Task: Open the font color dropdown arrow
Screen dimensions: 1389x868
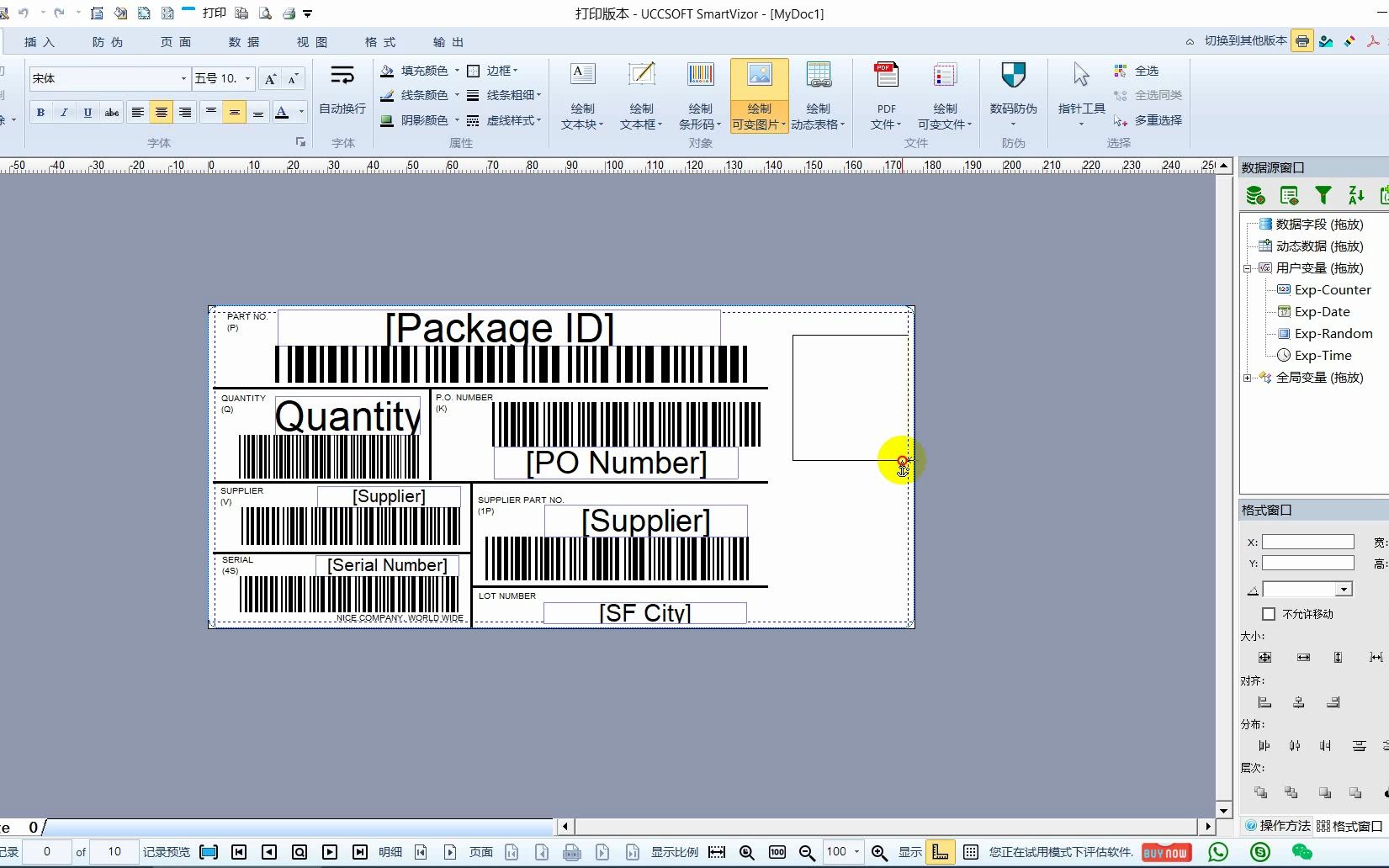Action: (301, 112)
